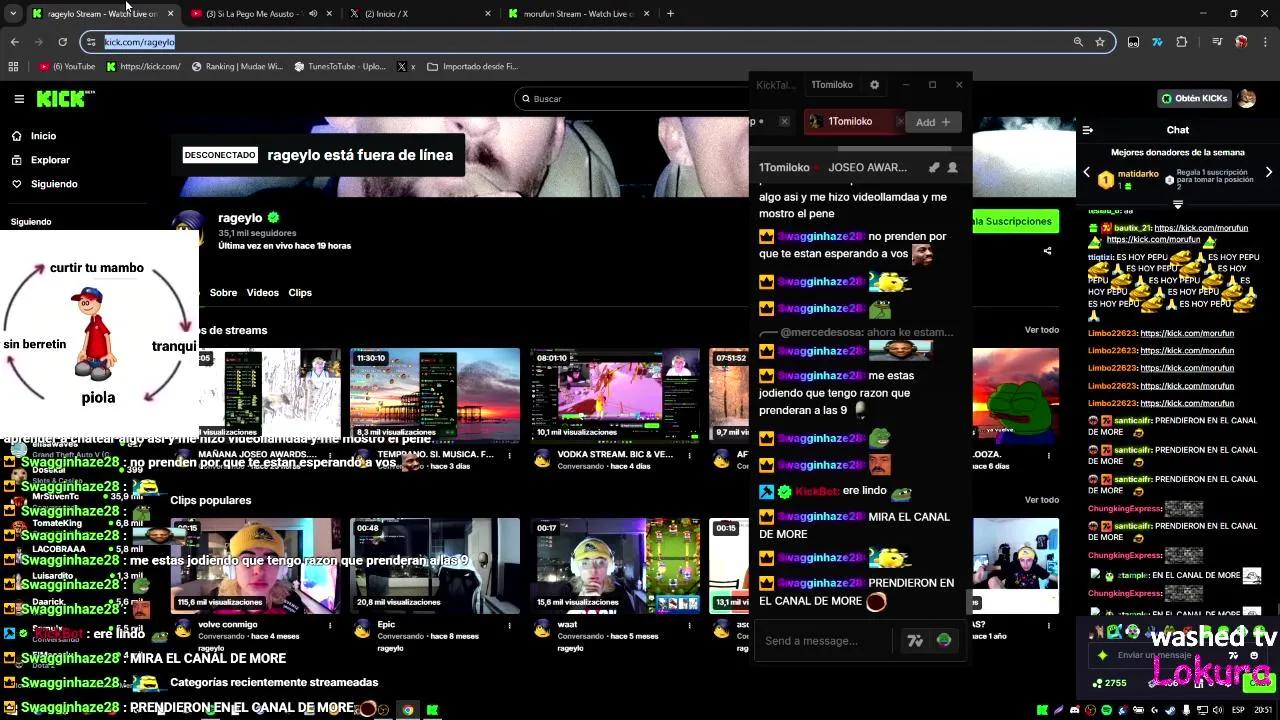The width and height of the screenshot is (1280, 720).
Task: Open the Kick emote picker in KickTalk
Action: click(x=944, y=641)
